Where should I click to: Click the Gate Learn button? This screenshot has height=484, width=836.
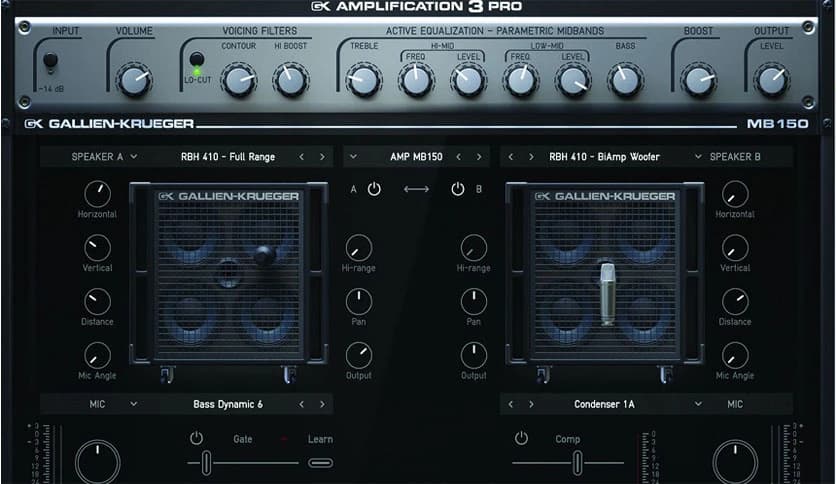pos(320,439)
